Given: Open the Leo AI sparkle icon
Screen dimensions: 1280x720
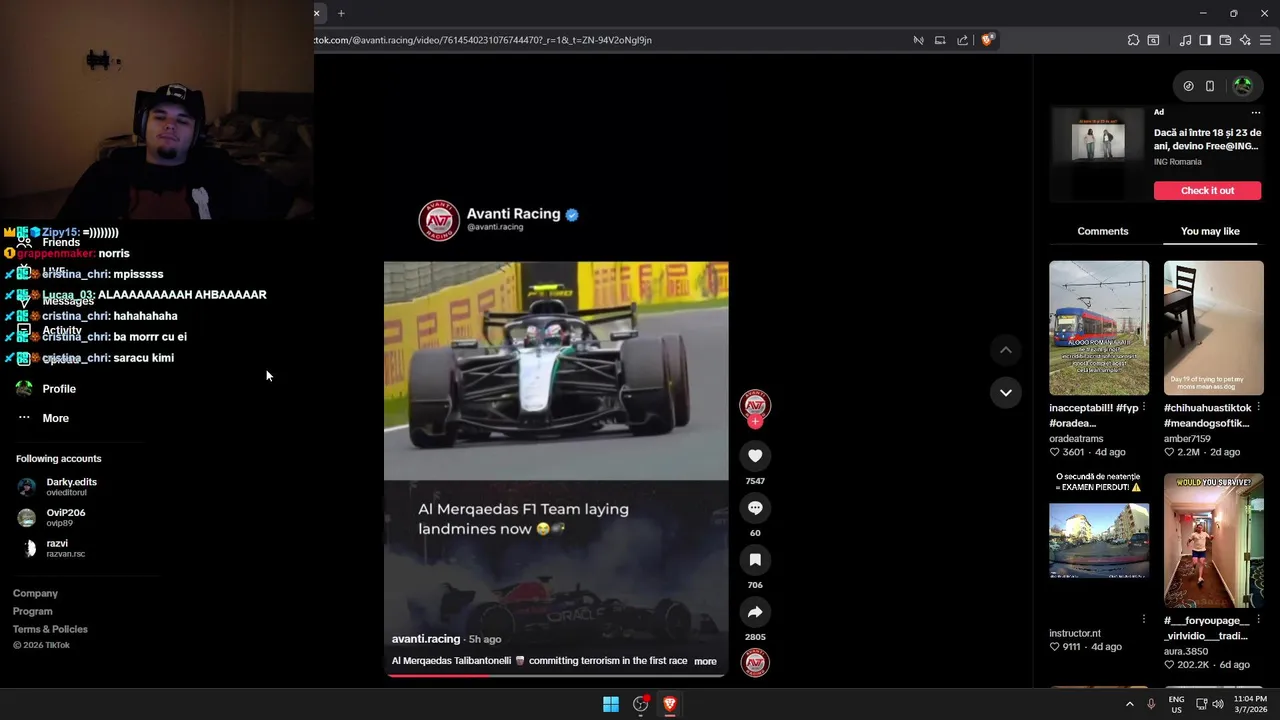Looking at the screenshot, I should [1245, 40].
